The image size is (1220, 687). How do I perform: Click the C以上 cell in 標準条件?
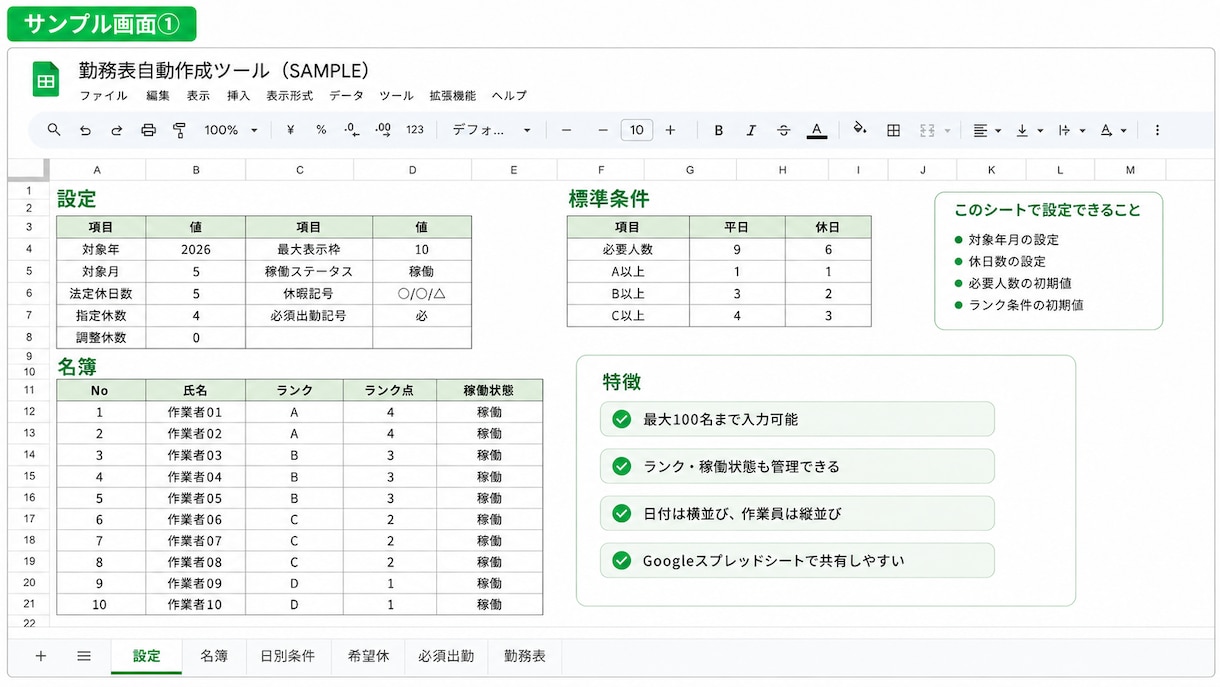628,315
